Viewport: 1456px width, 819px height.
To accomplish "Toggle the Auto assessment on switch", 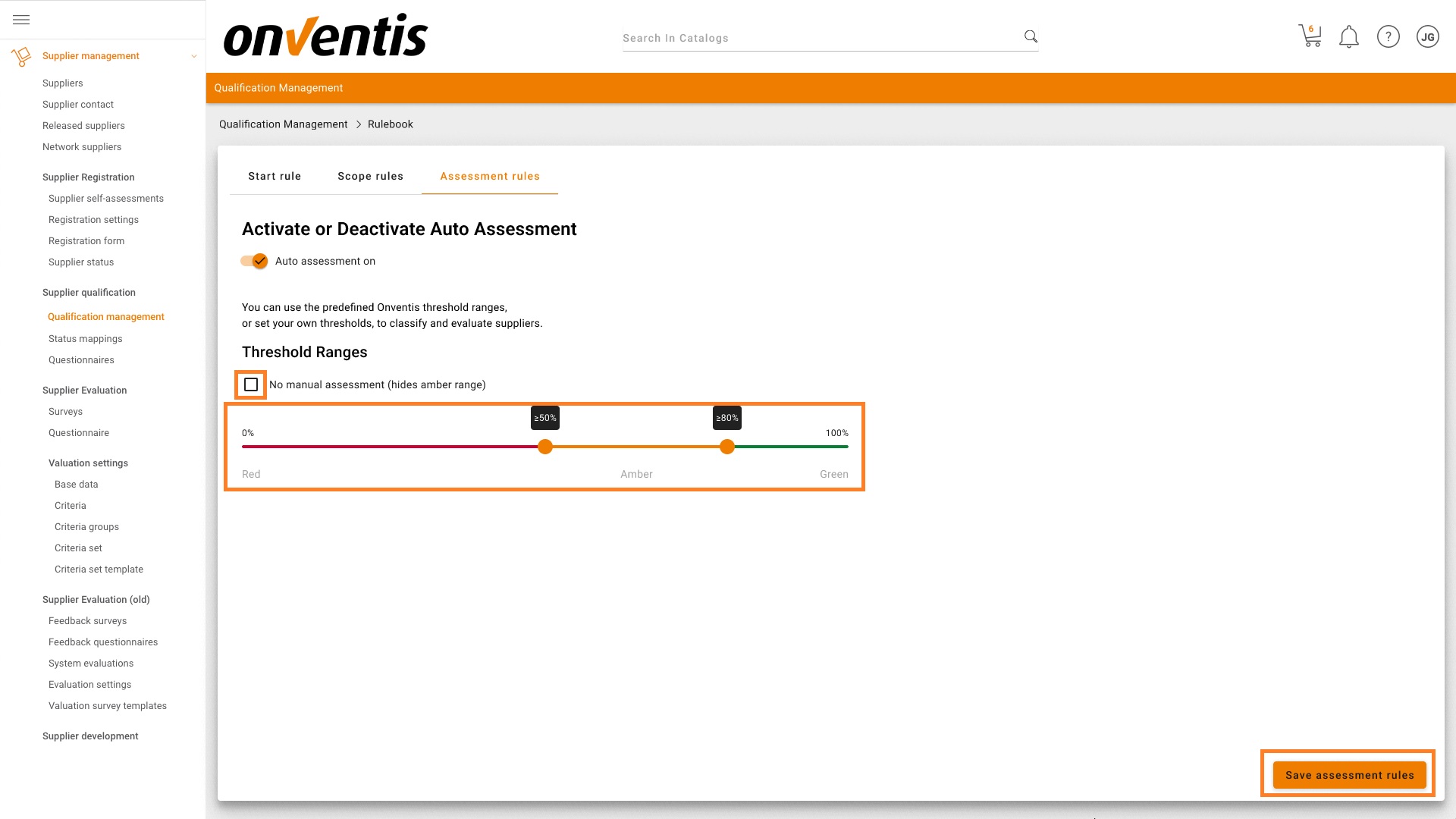I will (253, 261).
